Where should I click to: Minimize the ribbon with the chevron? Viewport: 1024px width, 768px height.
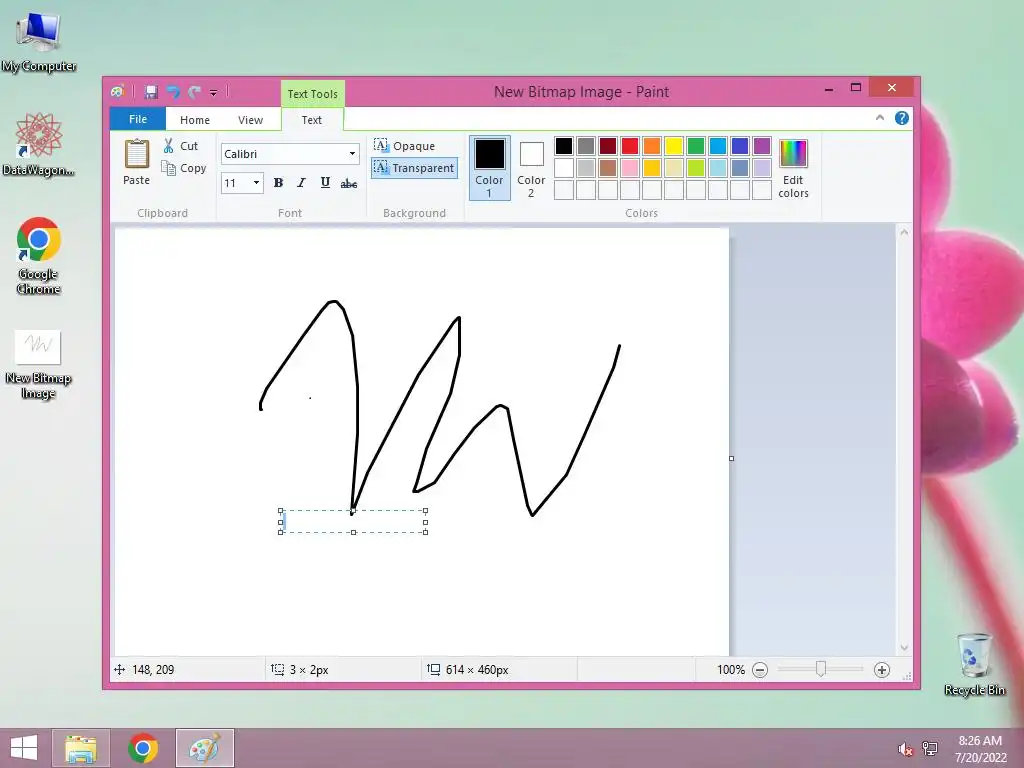[880, 118]
